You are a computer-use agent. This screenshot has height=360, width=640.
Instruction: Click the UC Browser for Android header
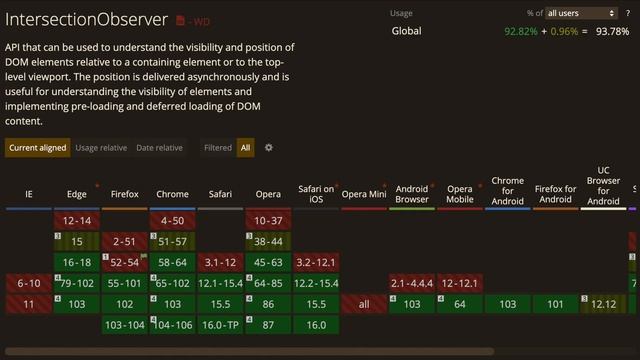[x=603, y=186]
